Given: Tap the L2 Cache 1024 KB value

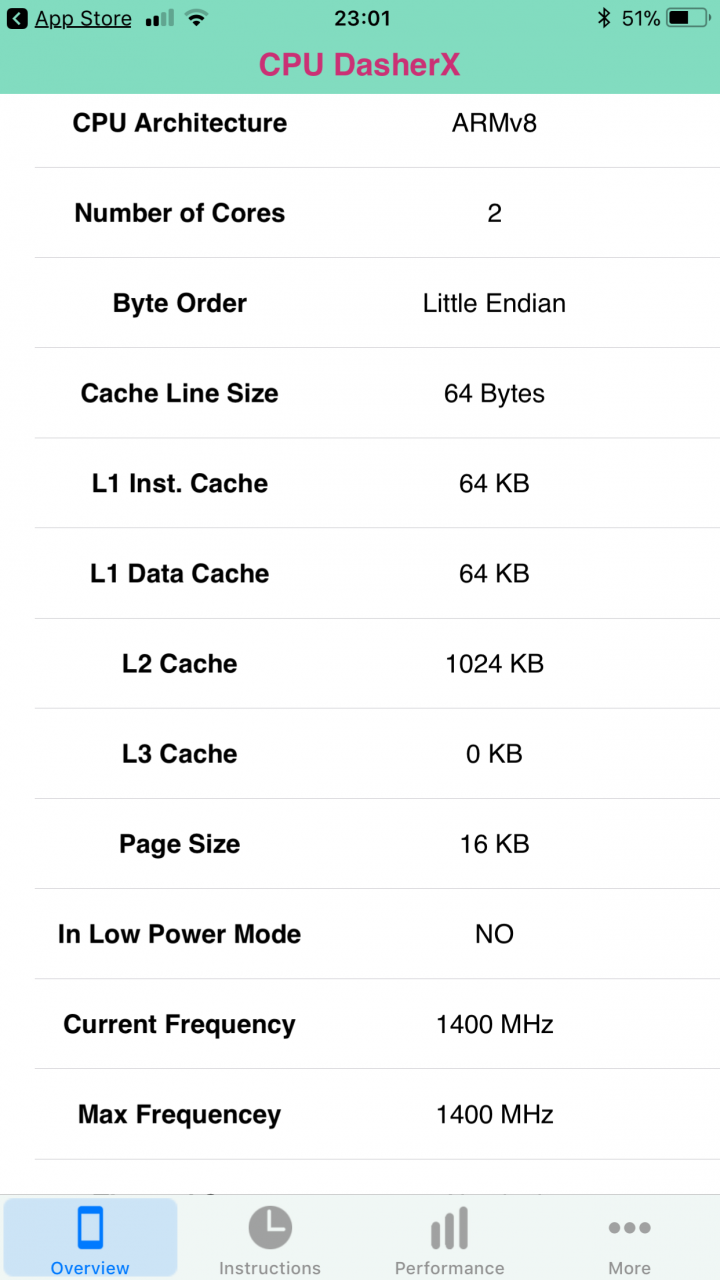Looking at the screenshot, I should [495, 664].
